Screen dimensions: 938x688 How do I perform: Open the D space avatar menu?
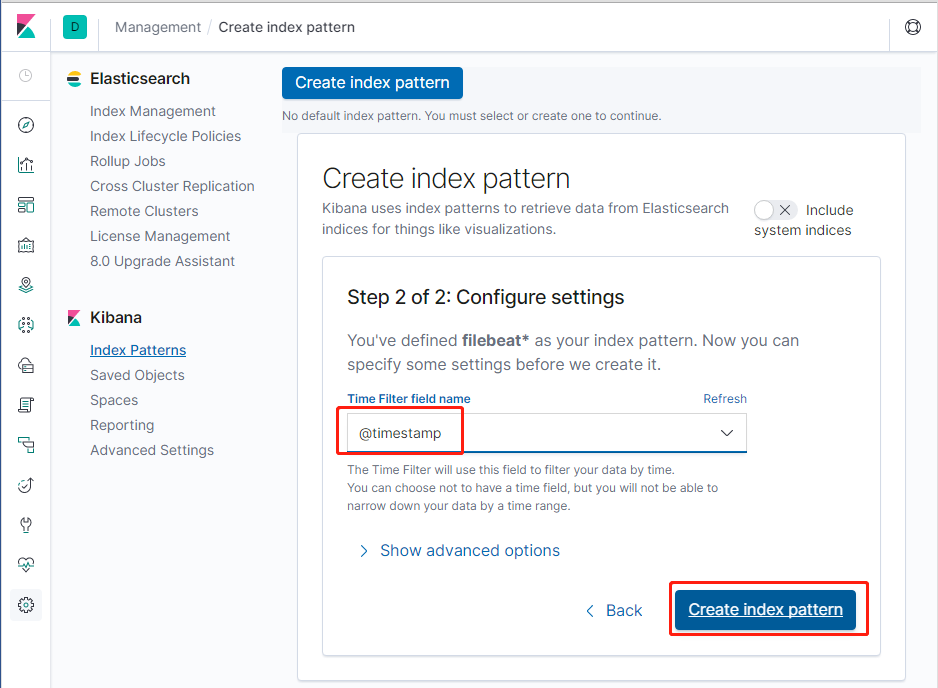75,27
